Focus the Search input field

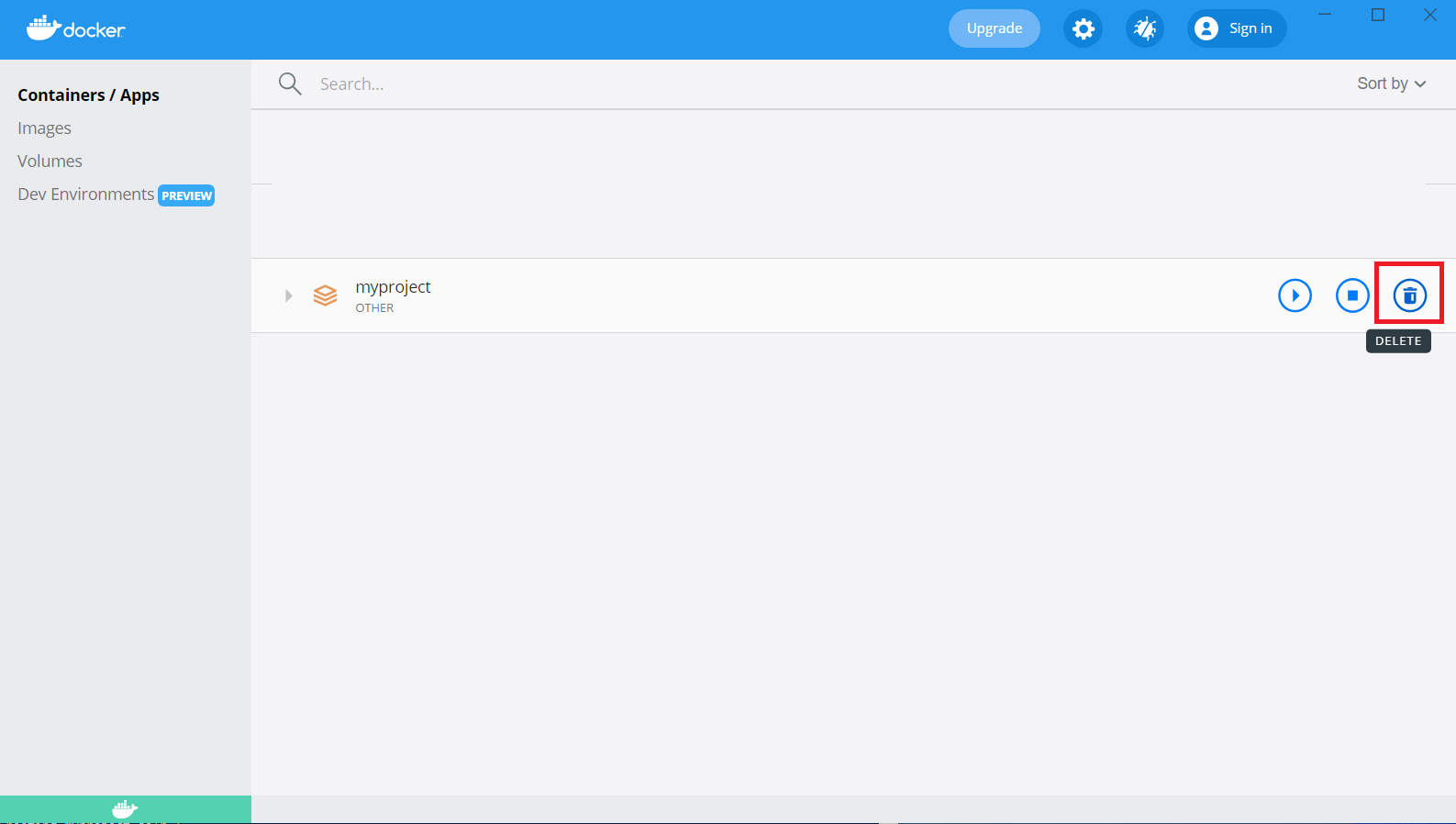[x=734, y=84]
